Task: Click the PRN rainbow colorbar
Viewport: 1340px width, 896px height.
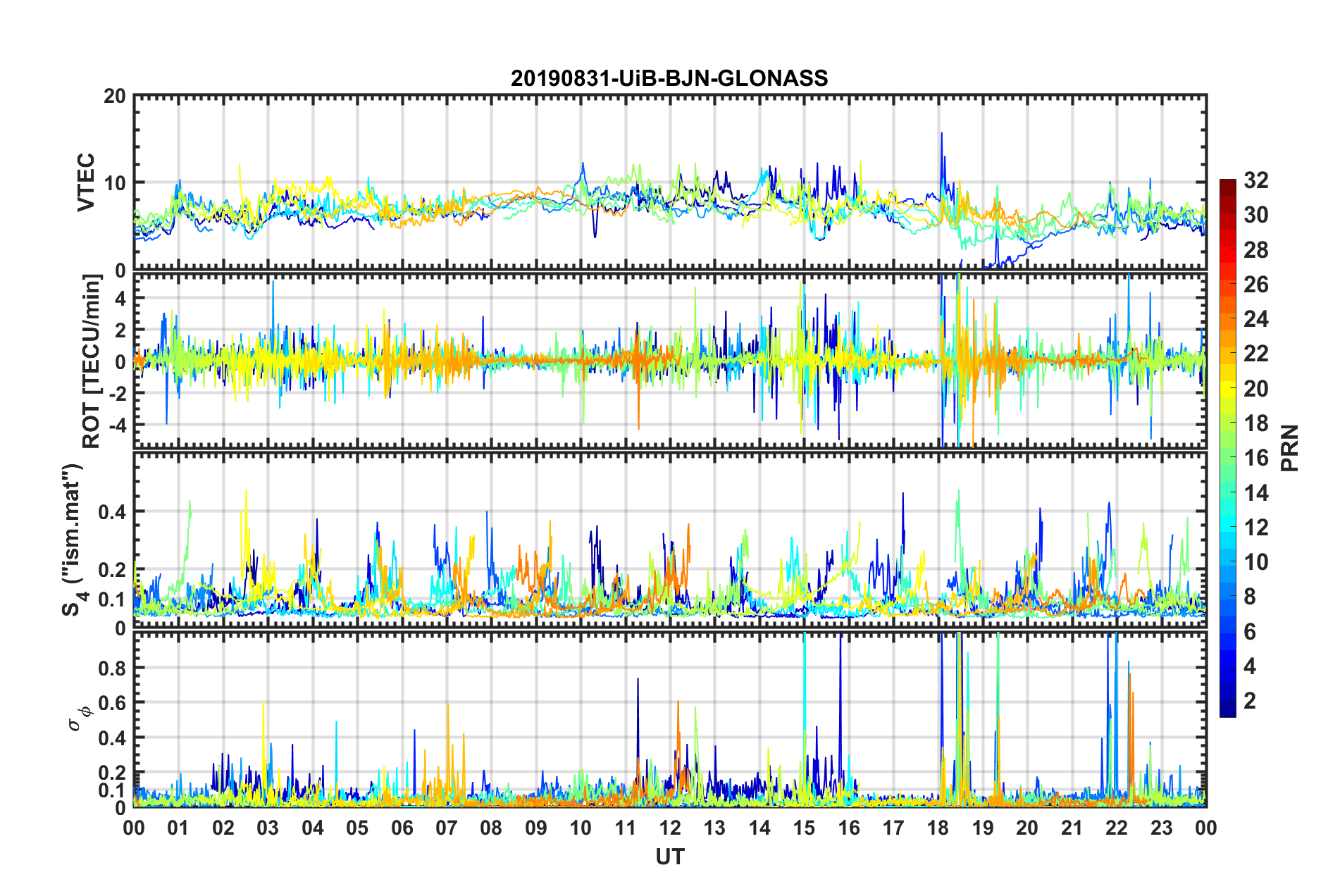Action: click(1228, 448)
